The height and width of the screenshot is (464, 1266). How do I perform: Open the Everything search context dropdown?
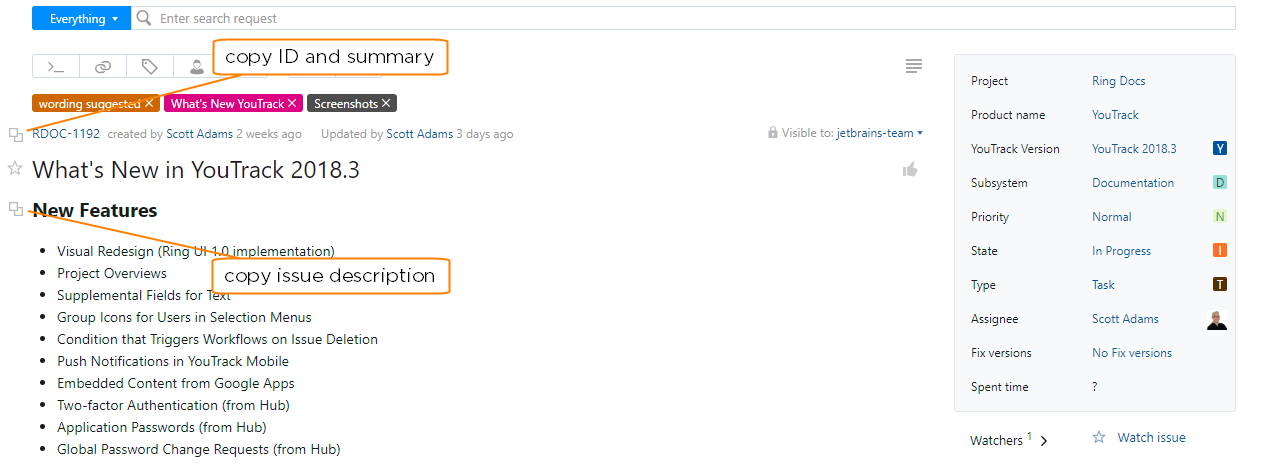pyautogui.click(x=84, y=18)
